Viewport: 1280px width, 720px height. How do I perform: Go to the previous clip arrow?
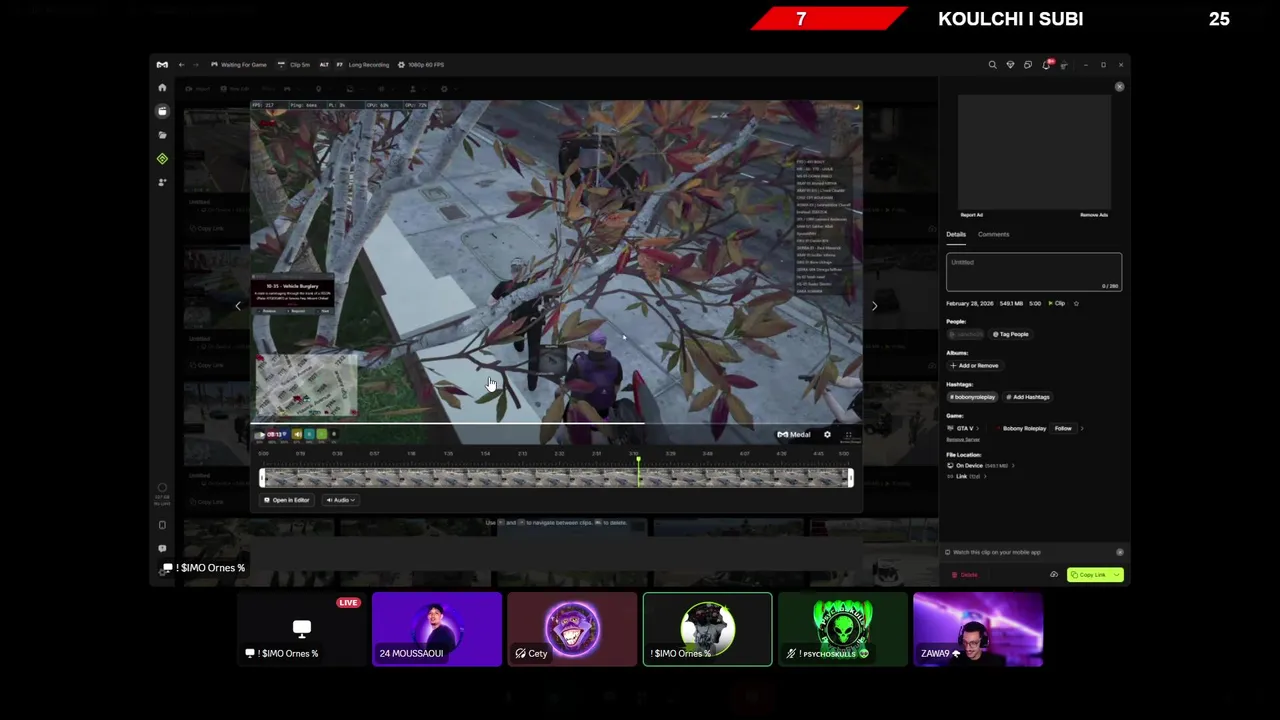(238, 306)
